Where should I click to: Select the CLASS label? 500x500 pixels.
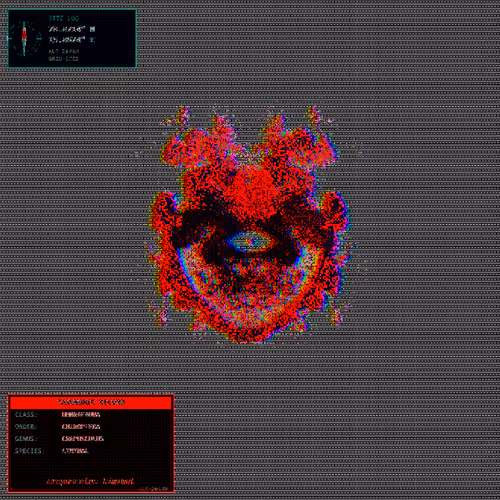tap(26, 415)
